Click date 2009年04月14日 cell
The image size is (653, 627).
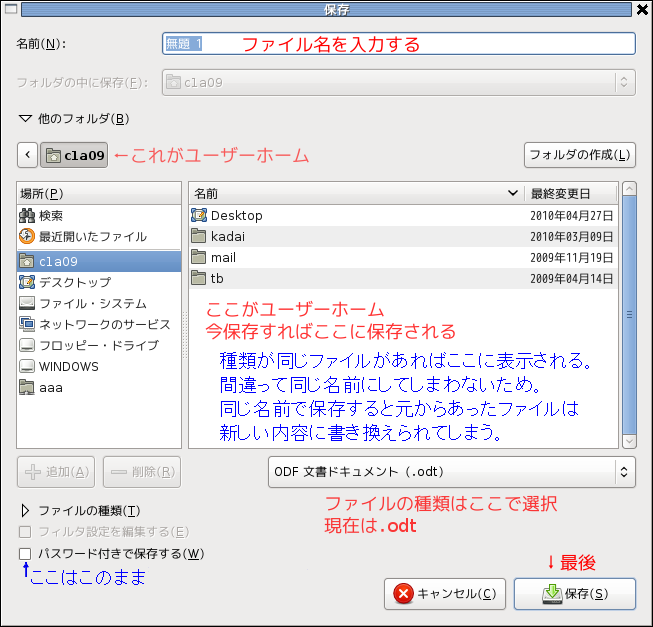tap(571, 279)
